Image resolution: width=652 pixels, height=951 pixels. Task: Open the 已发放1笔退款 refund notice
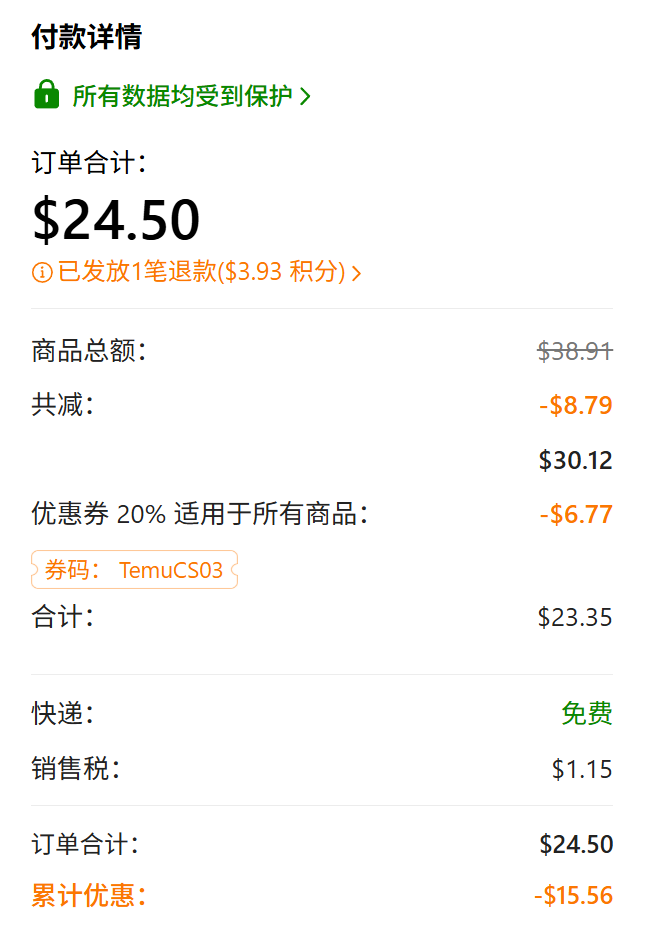[200, 272]
